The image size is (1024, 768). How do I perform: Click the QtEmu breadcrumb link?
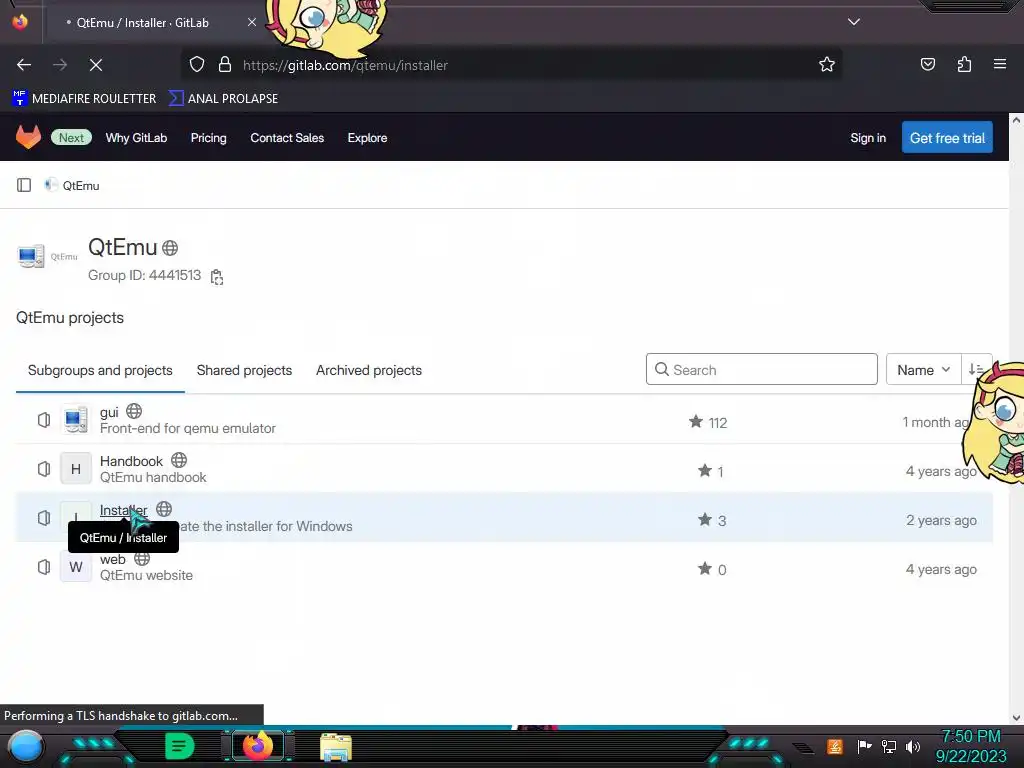coord(81,185)
